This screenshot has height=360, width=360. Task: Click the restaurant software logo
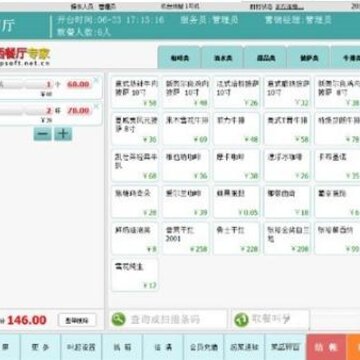point(25,56)
